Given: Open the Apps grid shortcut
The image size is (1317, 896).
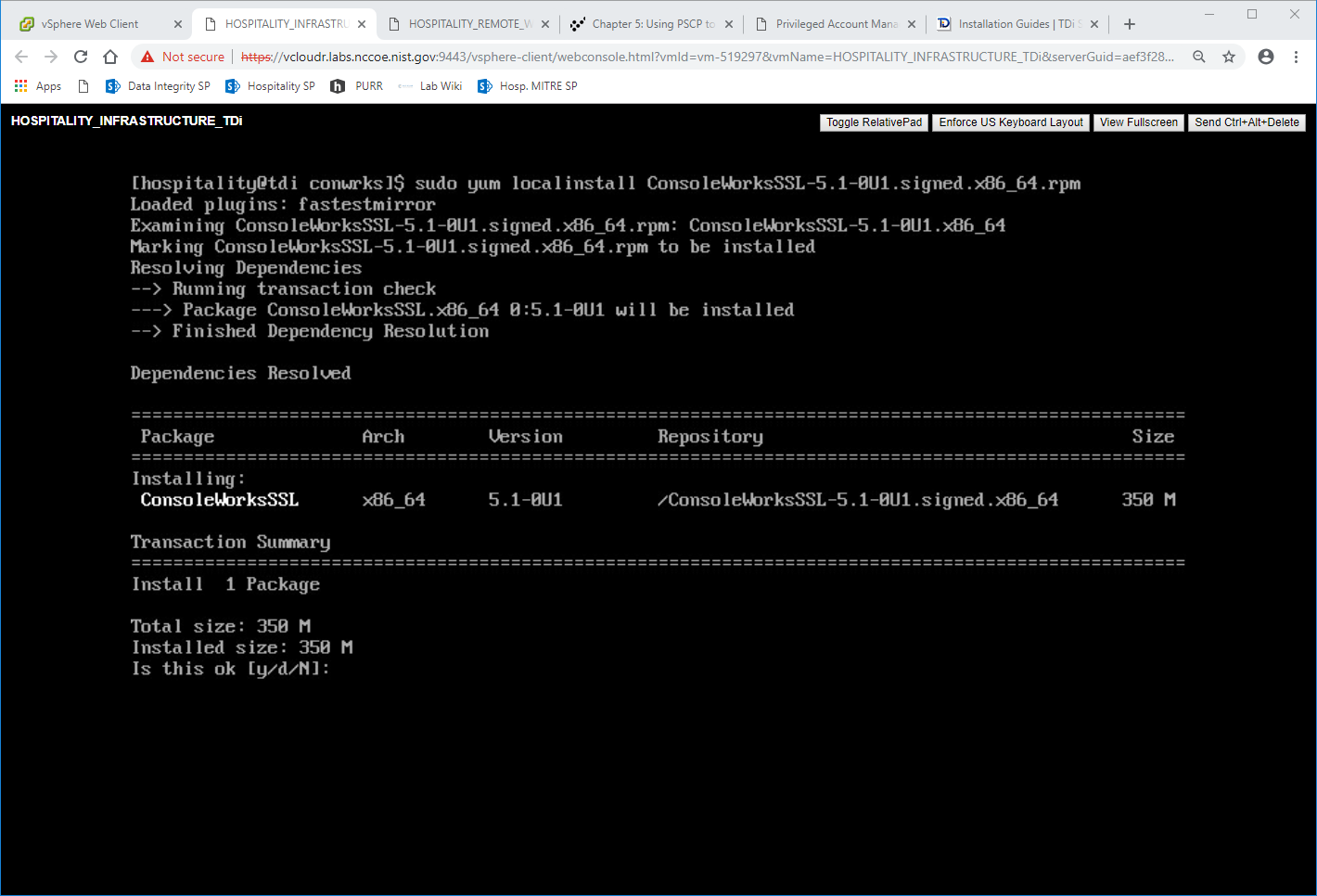Looking at the screenshot, I should [38, 86].
